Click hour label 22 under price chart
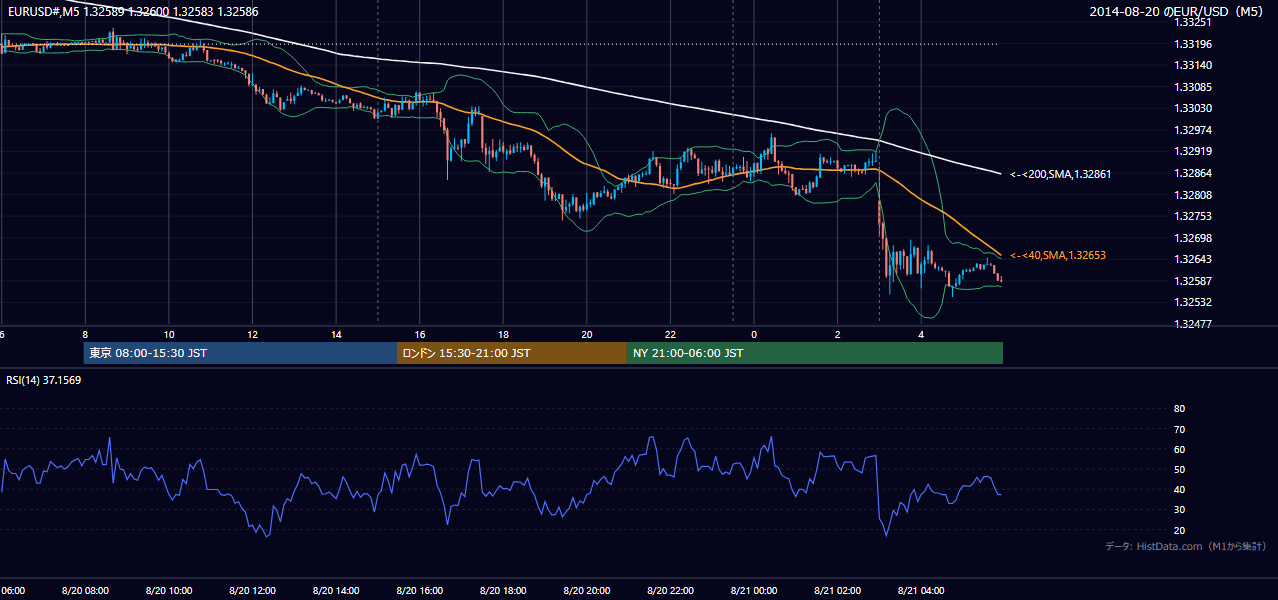Image resolution: width=1278 pixels, height=600 pixels. click(670, 335)
